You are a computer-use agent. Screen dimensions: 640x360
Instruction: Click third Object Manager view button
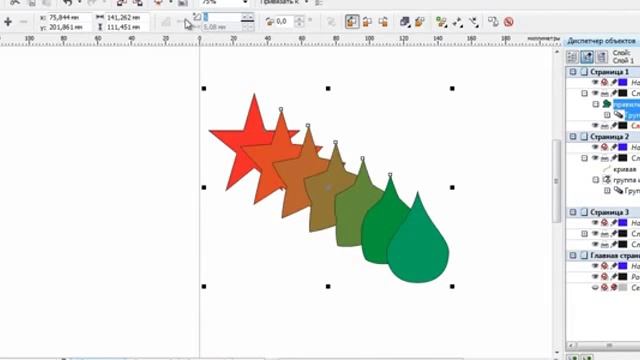tap(601, 57)
